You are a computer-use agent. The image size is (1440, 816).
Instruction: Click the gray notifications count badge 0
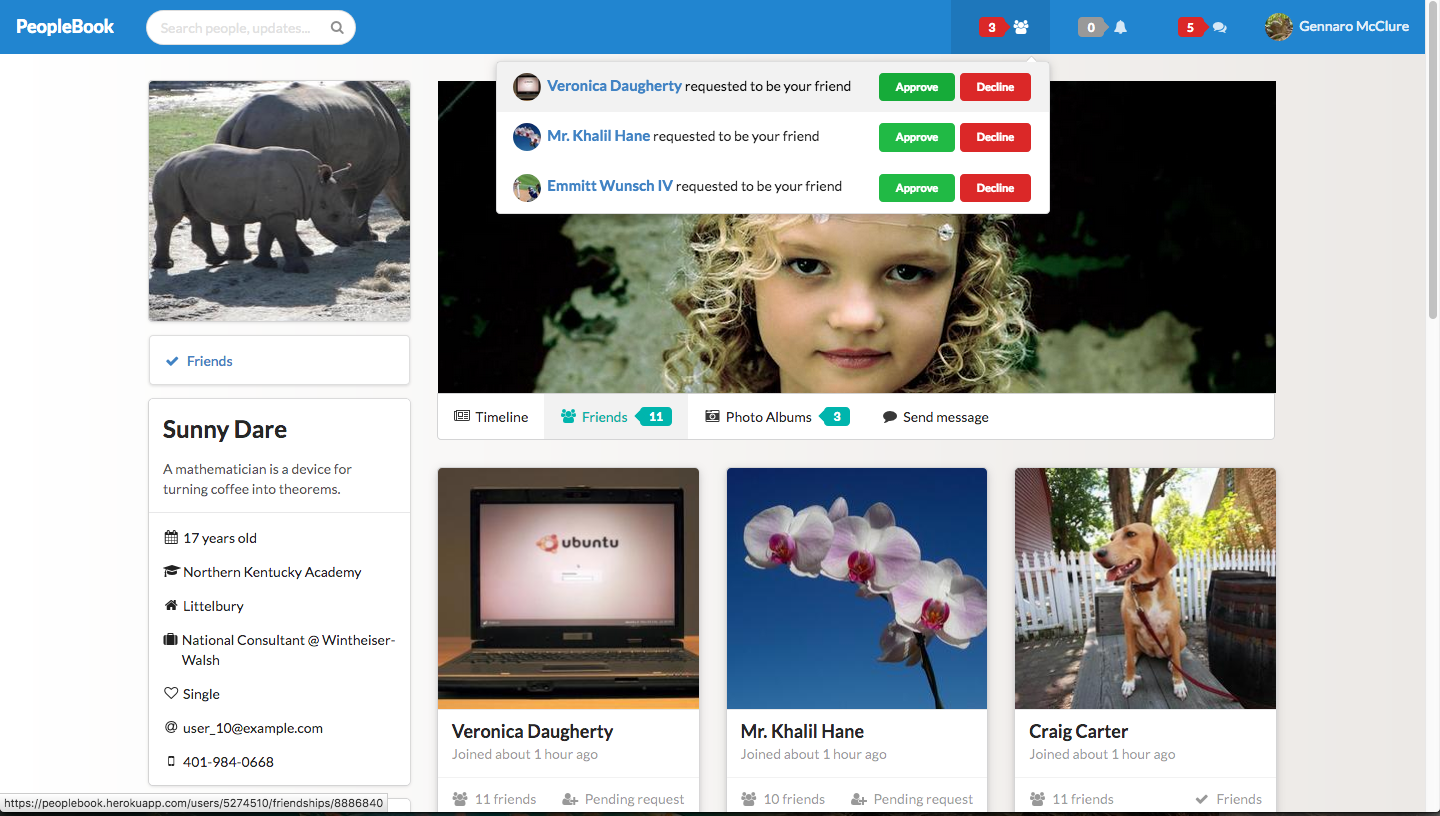point(1091,28)
